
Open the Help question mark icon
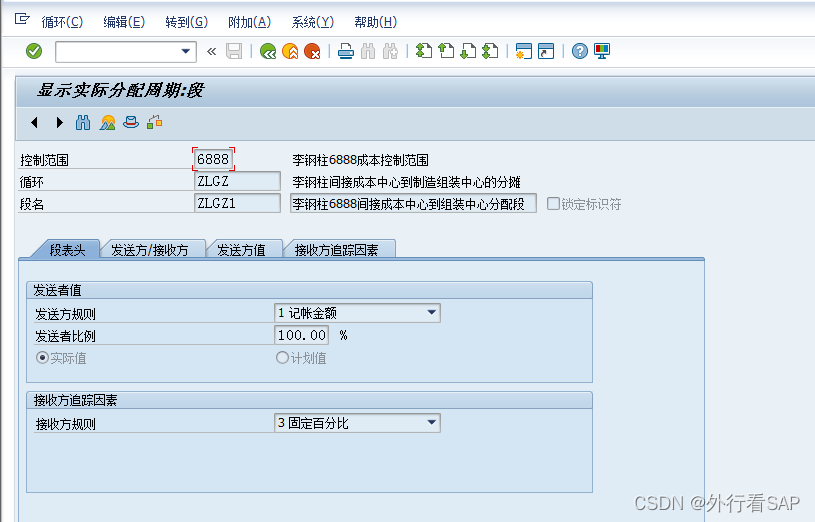pos(580,51)
